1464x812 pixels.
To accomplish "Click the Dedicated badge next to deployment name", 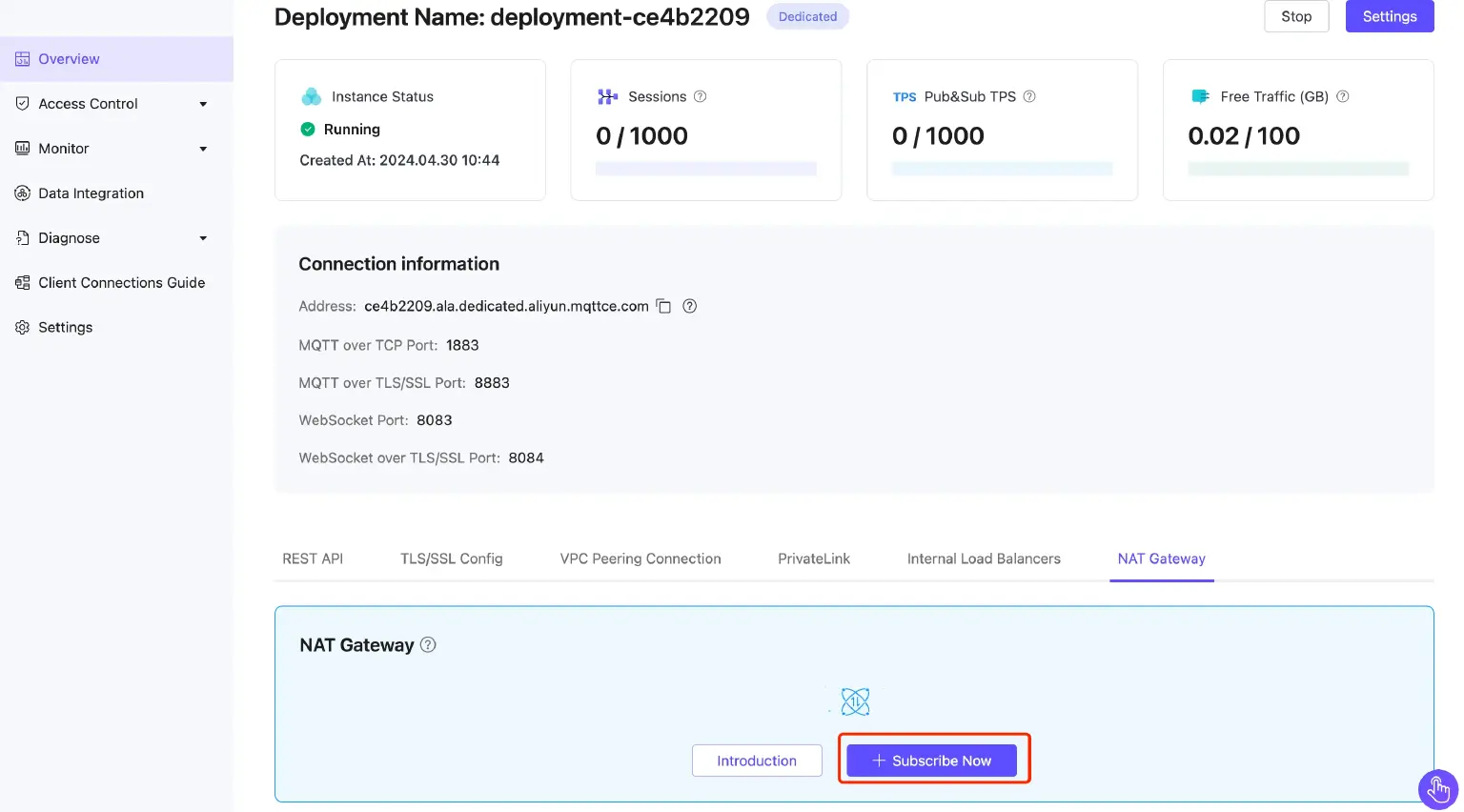I will coord(807,16).
